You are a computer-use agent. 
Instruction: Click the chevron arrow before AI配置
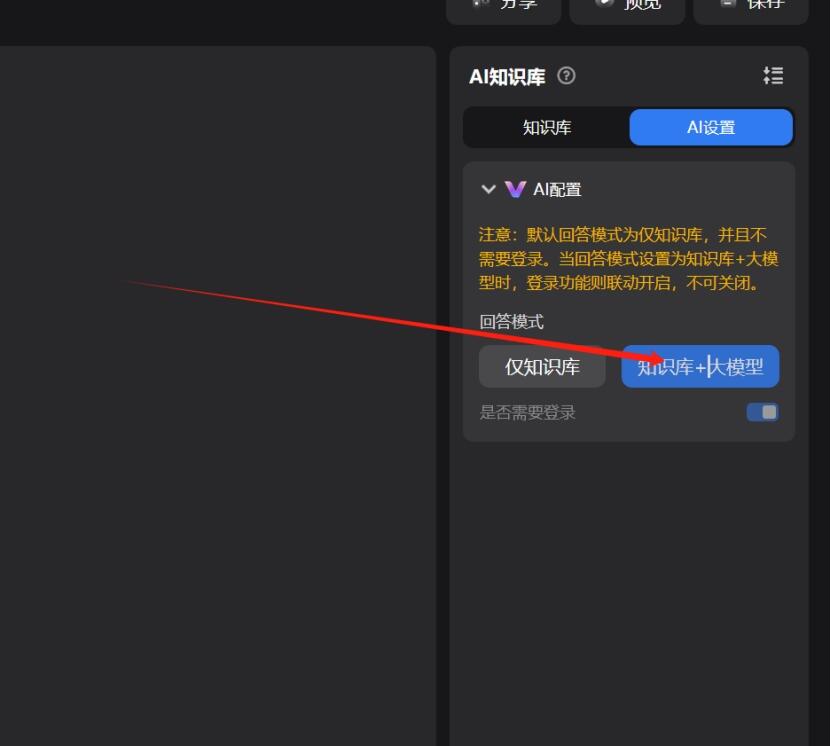coord(488,188)
